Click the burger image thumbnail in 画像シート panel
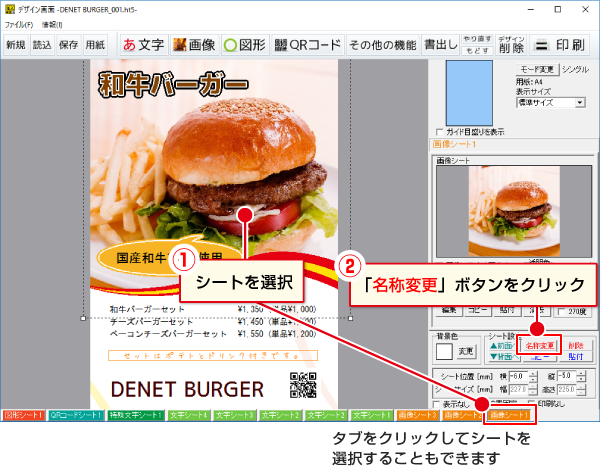602x468 pixels. tap(514, 212)
